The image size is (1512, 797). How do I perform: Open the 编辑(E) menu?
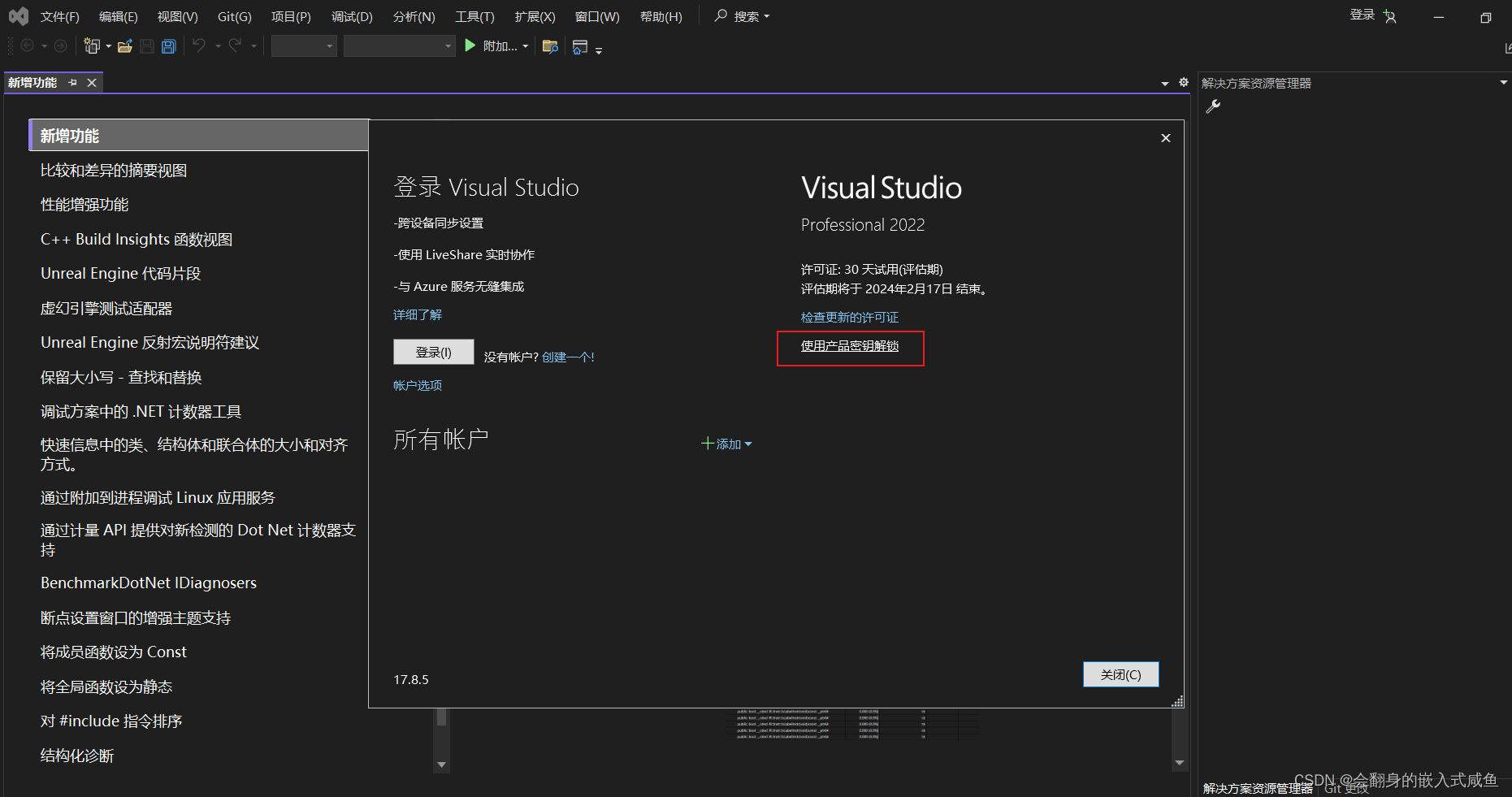(119, 16)
